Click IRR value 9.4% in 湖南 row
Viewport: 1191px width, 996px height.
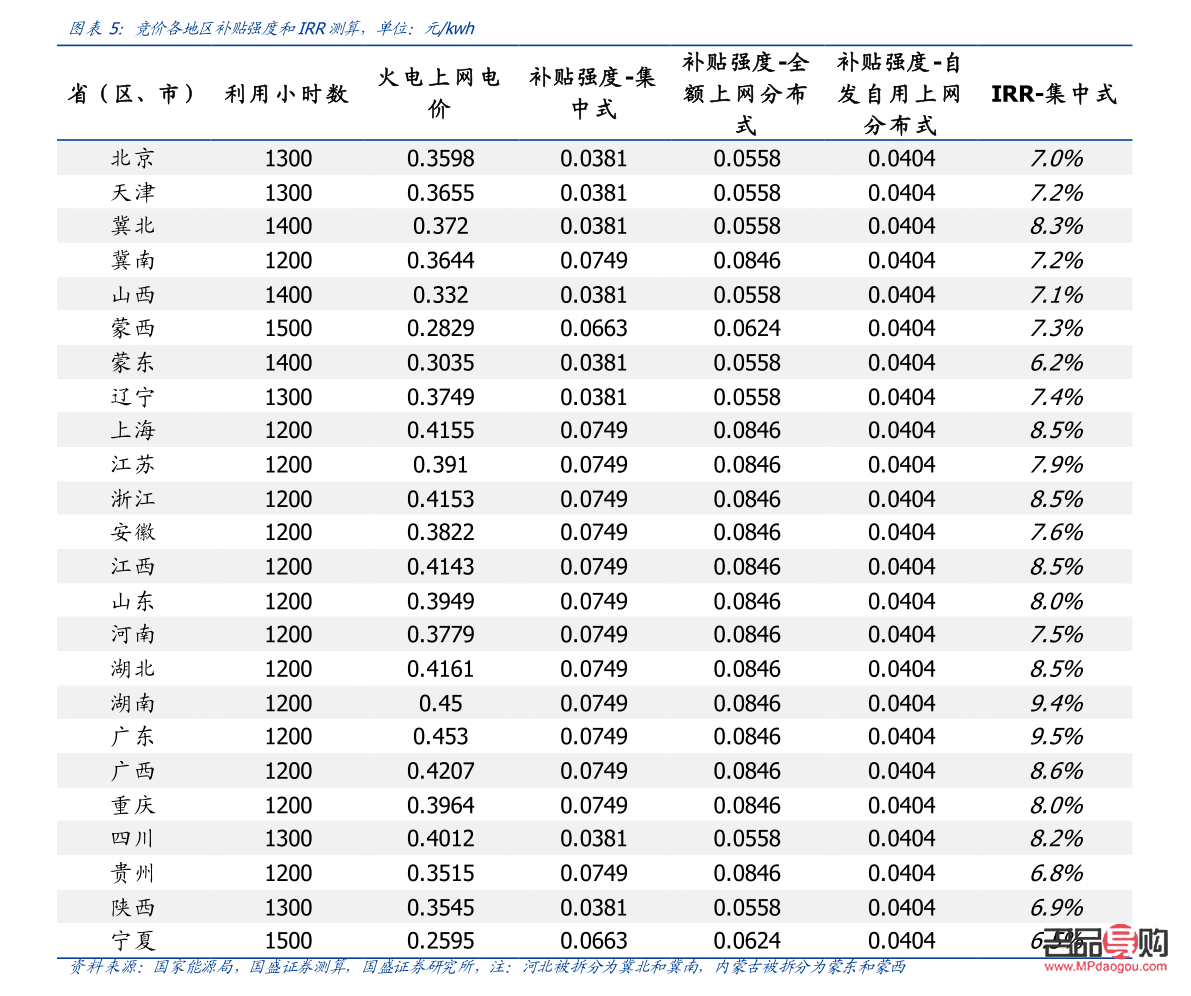point(1056,703)
